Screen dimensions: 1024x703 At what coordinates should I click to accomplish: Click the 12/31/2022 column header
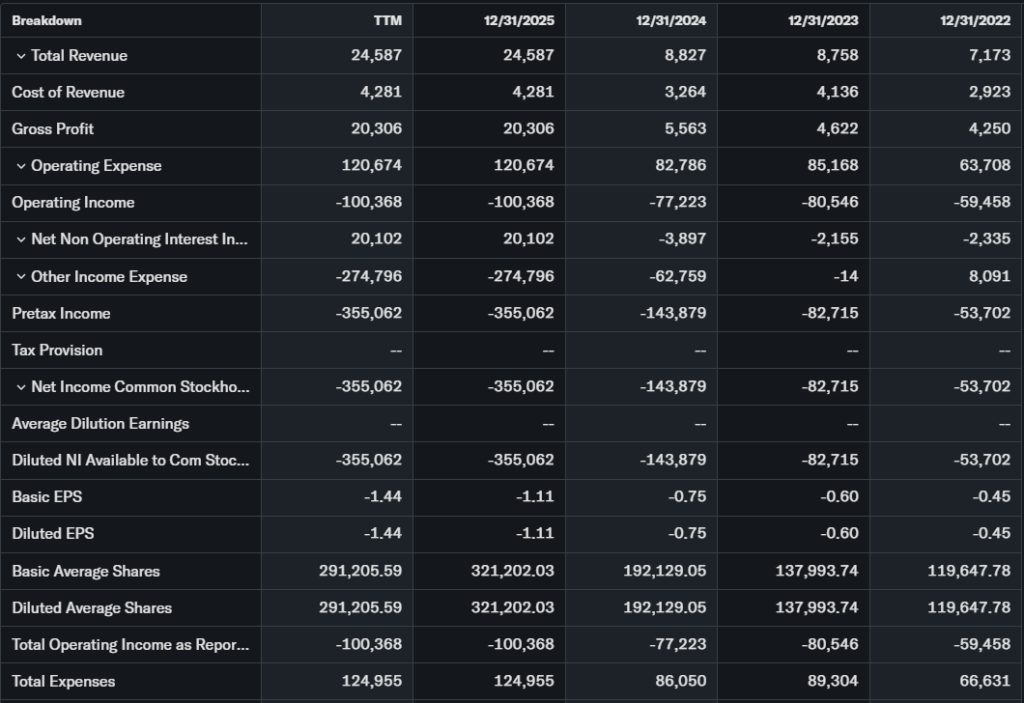[x=977, y=20]
